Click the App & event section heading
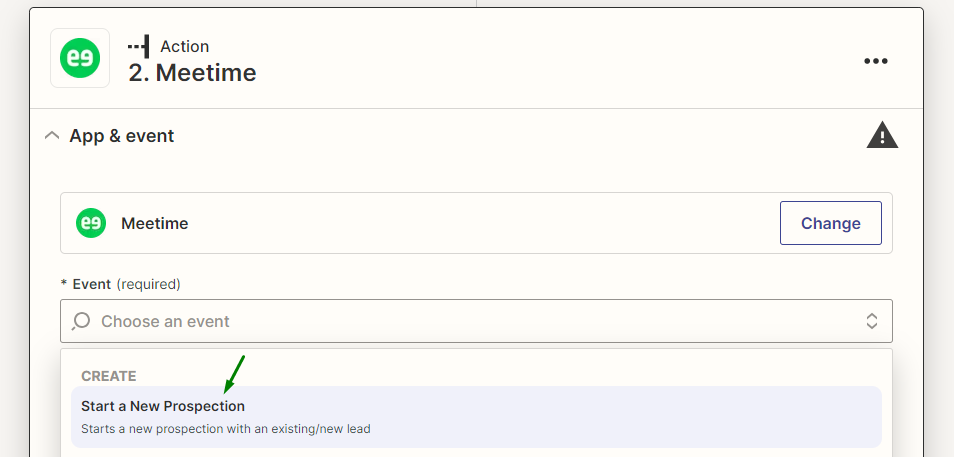 coord(121,136)
